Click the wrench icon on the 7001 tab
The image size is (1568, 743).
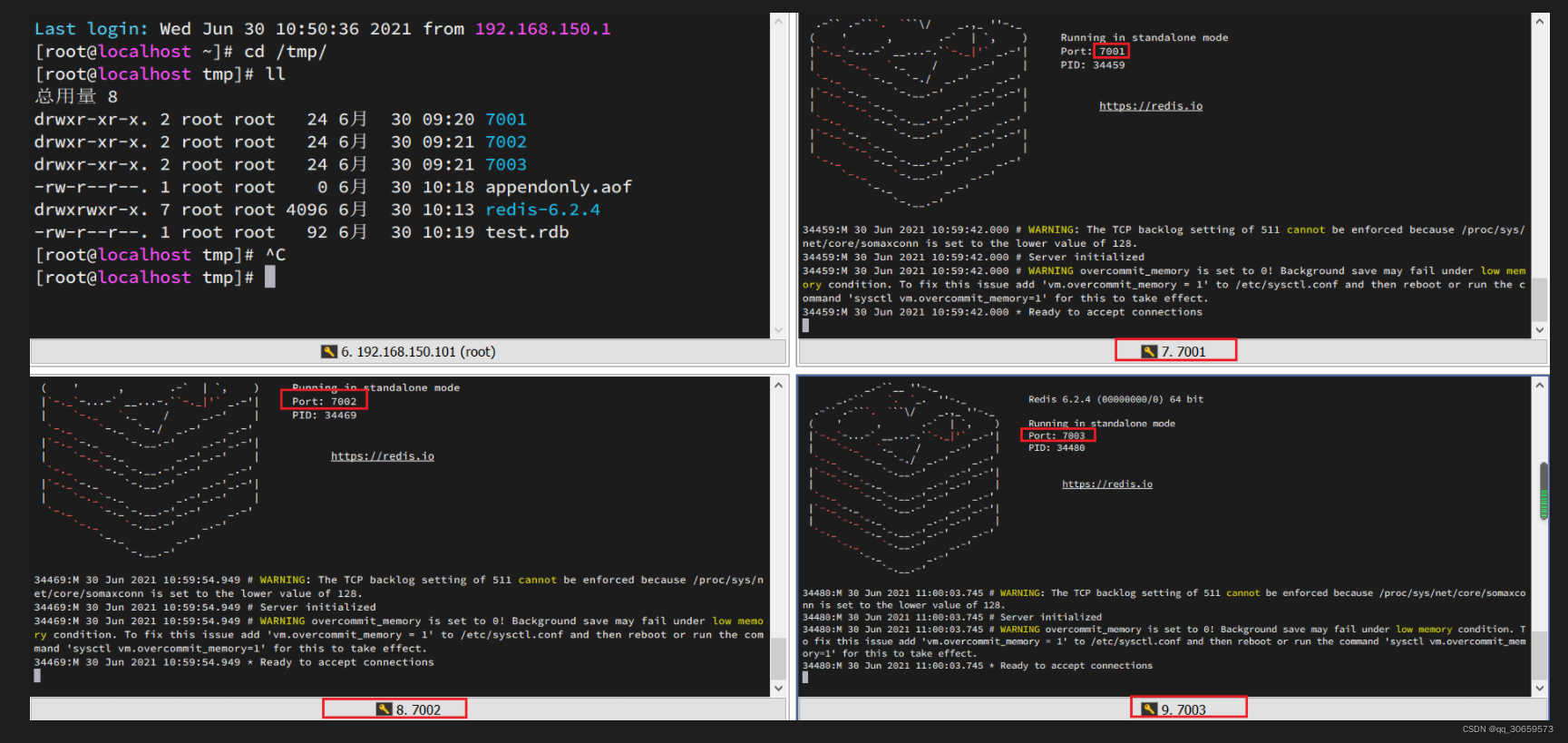1149,352
